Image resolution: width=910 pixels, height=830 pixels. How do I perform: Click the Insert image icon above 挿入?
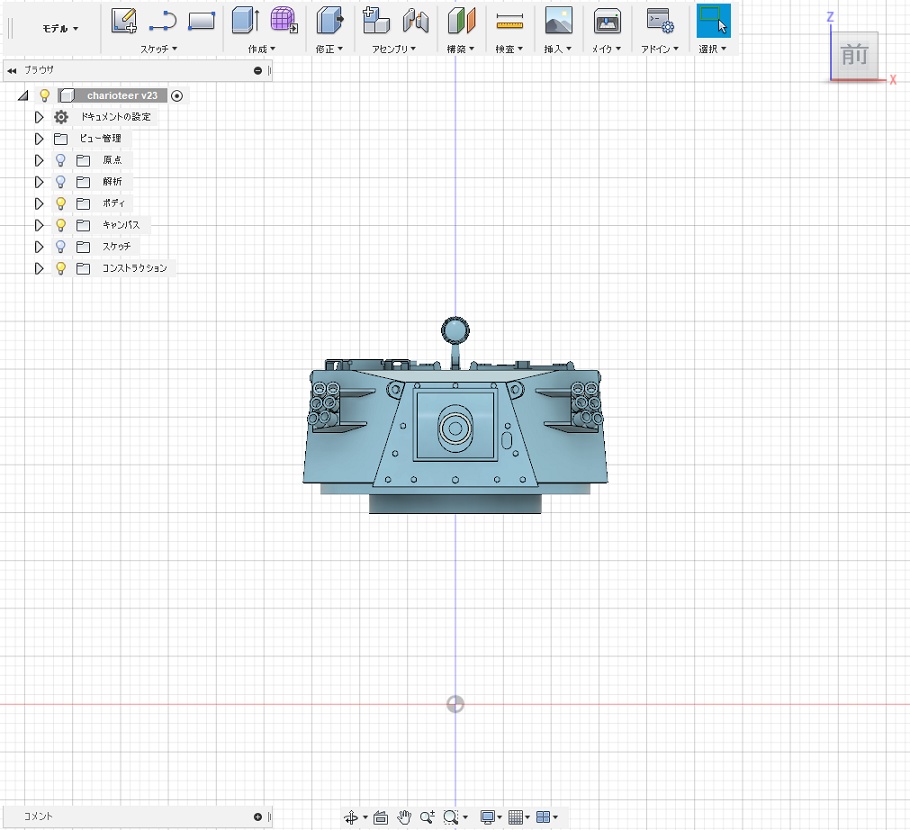pos(558,20)
